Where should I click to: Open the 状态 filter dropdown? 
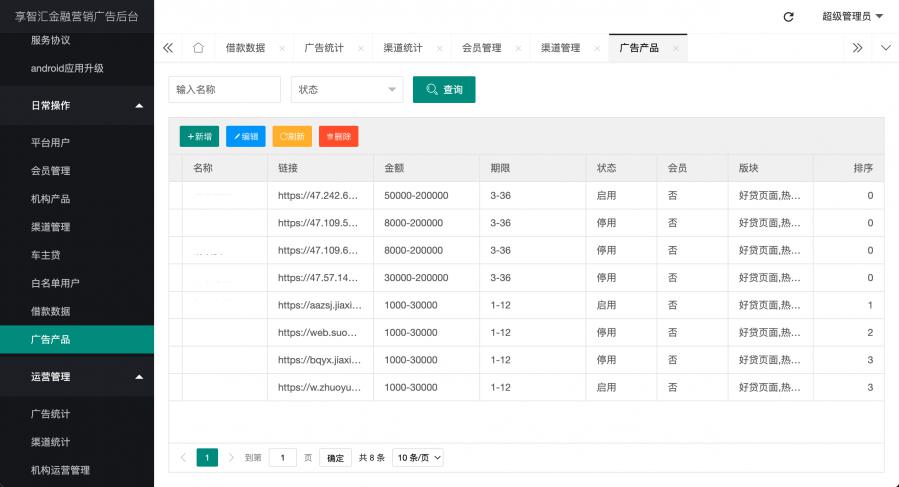click(x=346, y=89)
